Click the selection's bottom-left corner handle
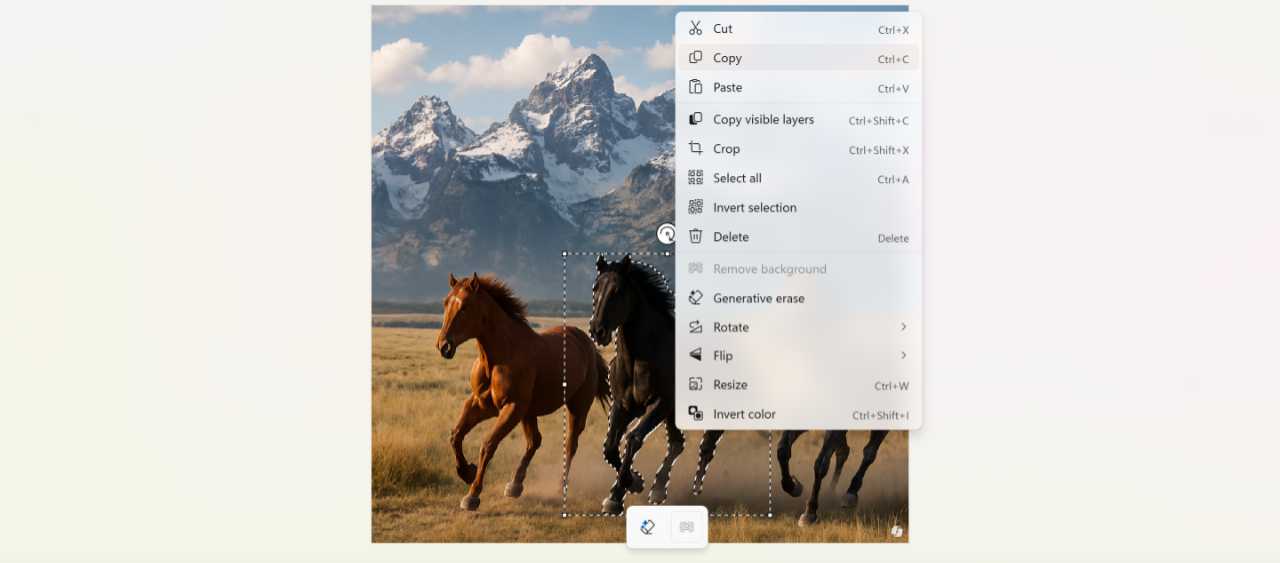Image resolution: width=1280 pixels, height=563 pixels. tap(564, 515)
